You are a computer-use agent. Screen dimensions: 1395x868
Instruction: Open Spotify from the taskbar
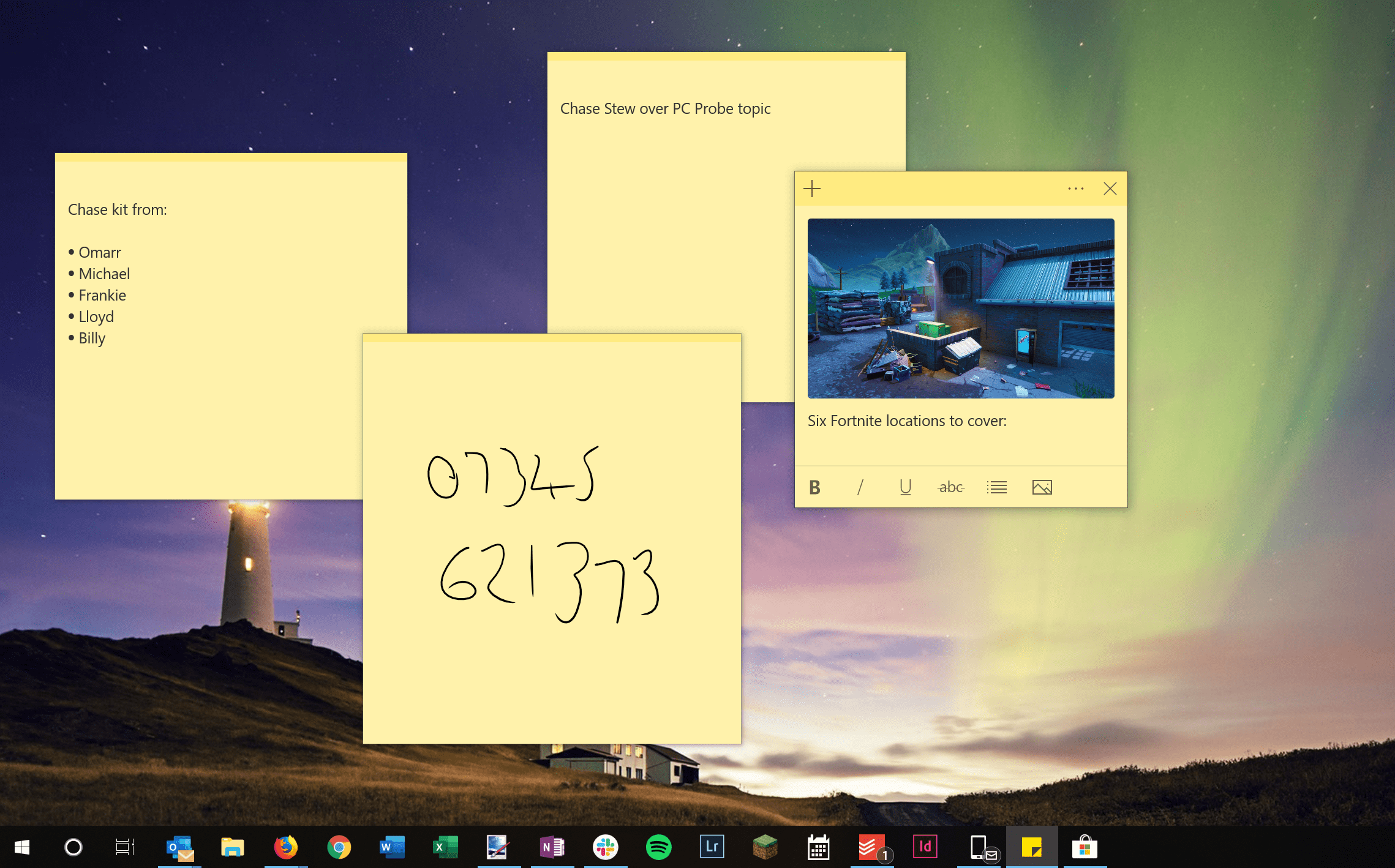click(658, 847)
